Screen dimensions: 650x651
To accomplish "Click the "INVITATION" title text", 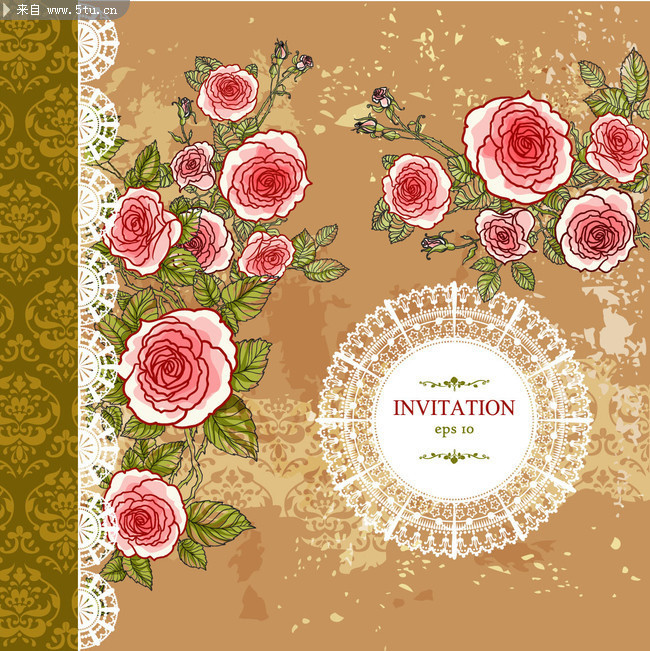I will click(454, 408).
